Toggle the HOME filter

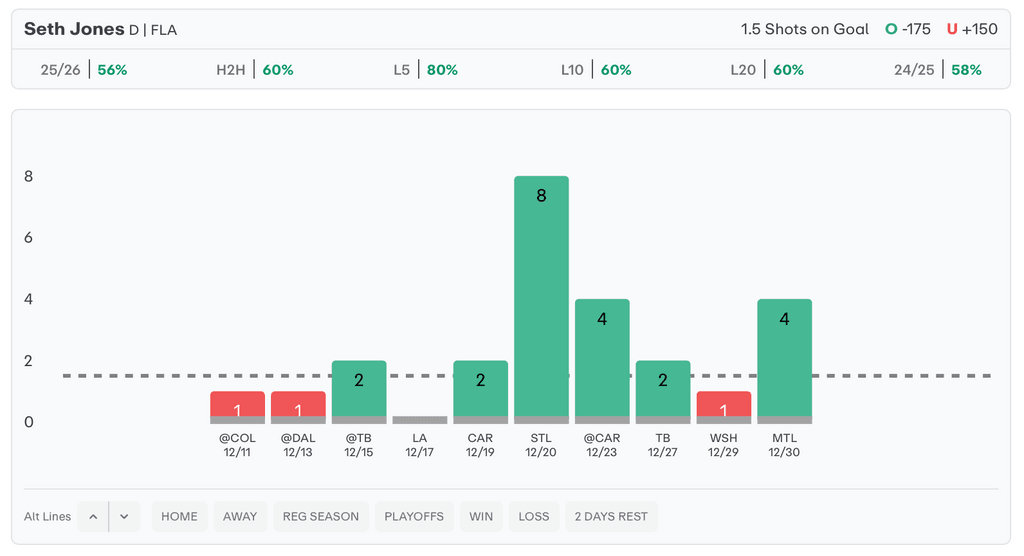click(x=180, y=517)
